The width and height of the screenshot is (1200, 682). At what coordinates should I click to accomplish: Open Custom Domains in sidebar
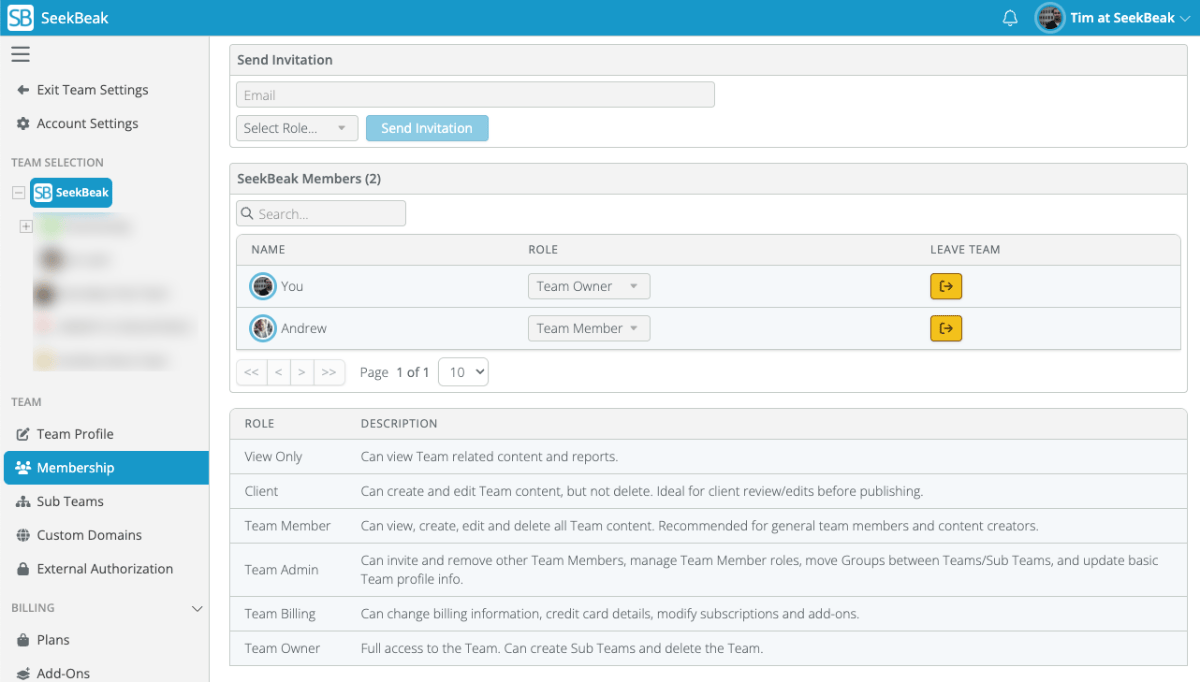[x=89, y=535]
